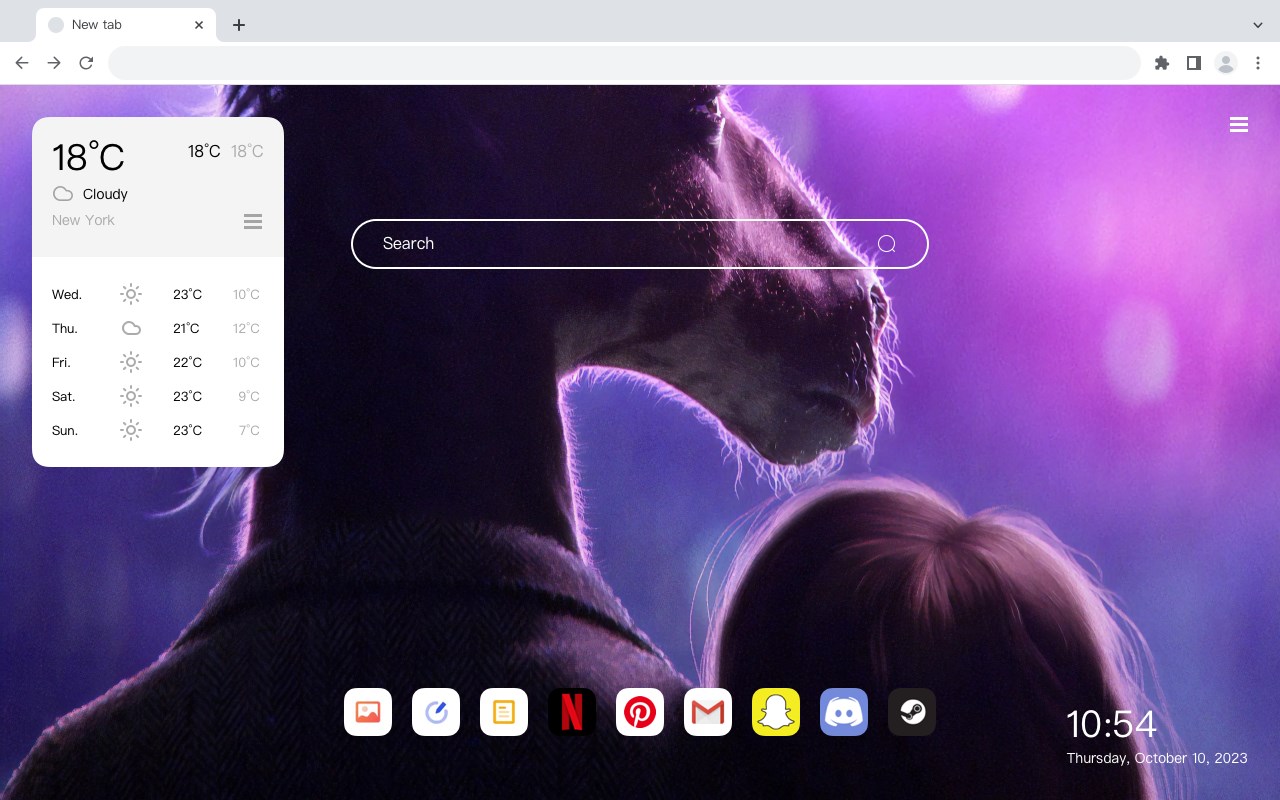Click the magnifier search icon
Screen dimensions: 1280x800
tap(887, 244)
